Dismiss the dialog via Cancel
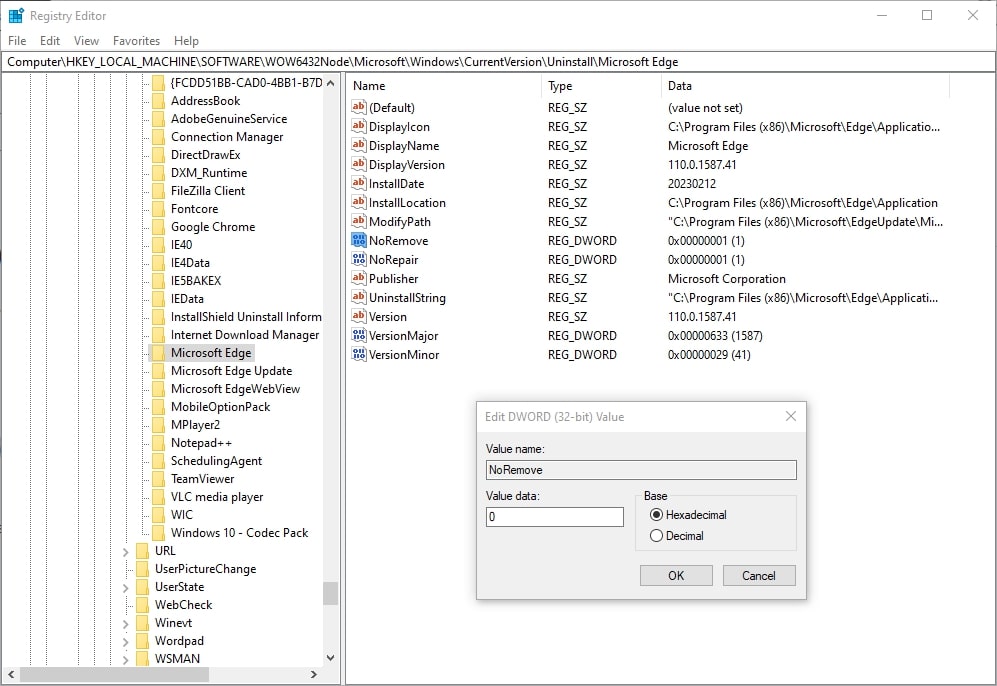The width and height of the screenshot is (997, 686). pos(761,575)
